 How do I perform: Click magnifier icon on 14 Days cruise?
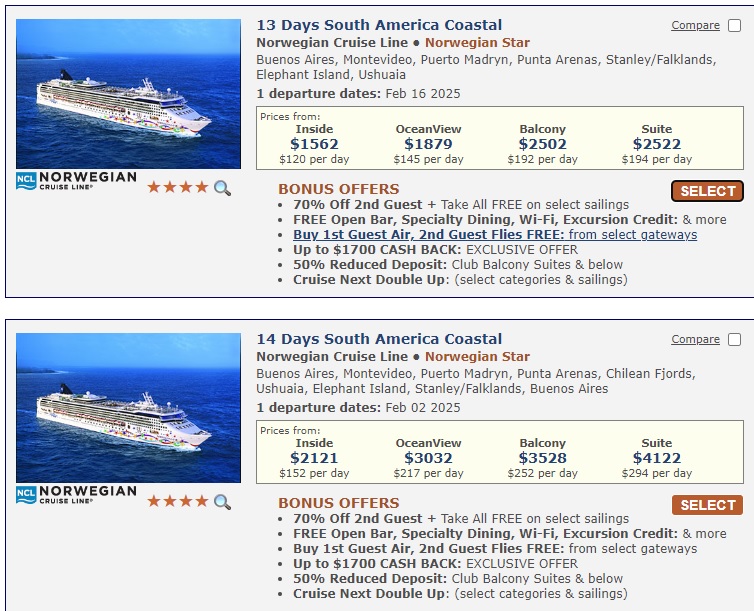222,502
